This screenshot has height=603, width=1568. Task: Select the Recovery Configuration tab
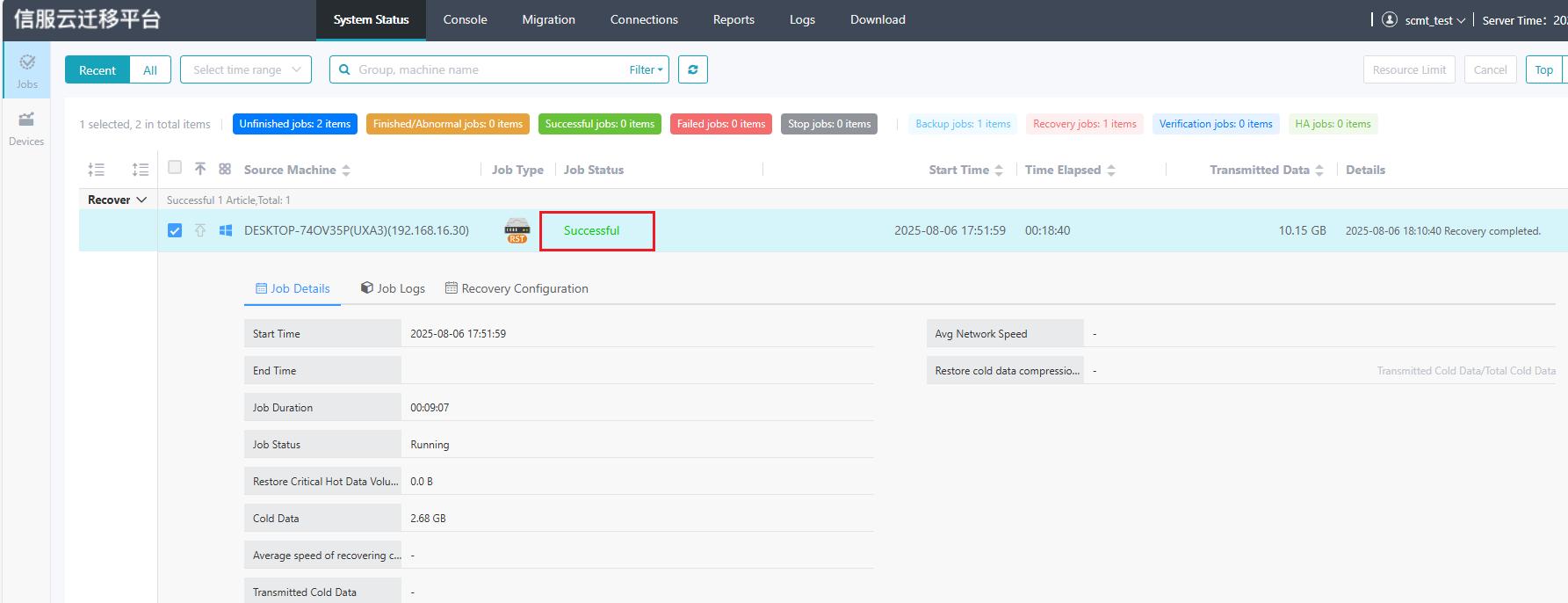[x=517, y=288]
